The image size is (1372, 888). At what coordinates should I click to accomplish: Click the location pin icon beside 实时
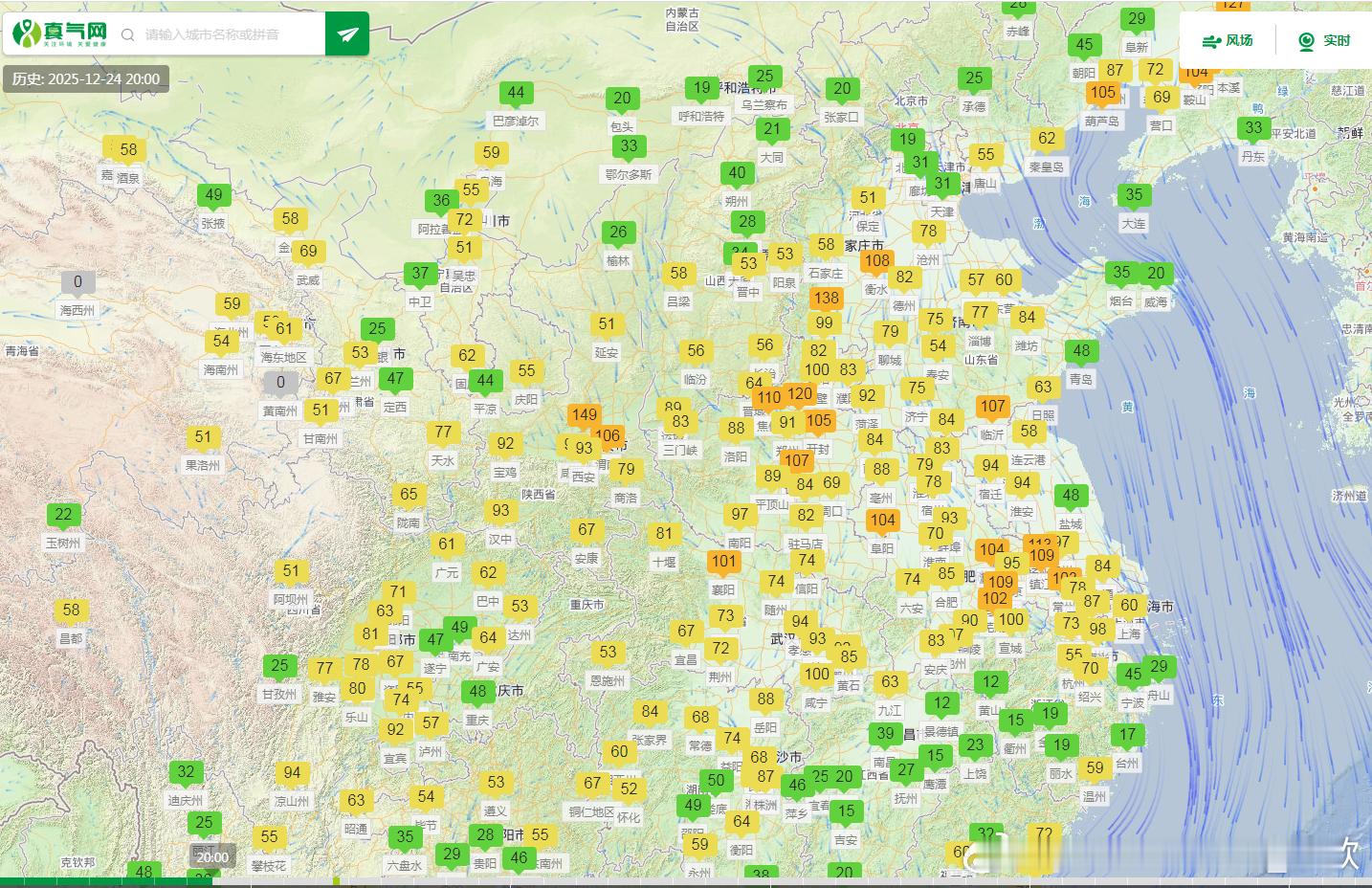[1306, 41]
